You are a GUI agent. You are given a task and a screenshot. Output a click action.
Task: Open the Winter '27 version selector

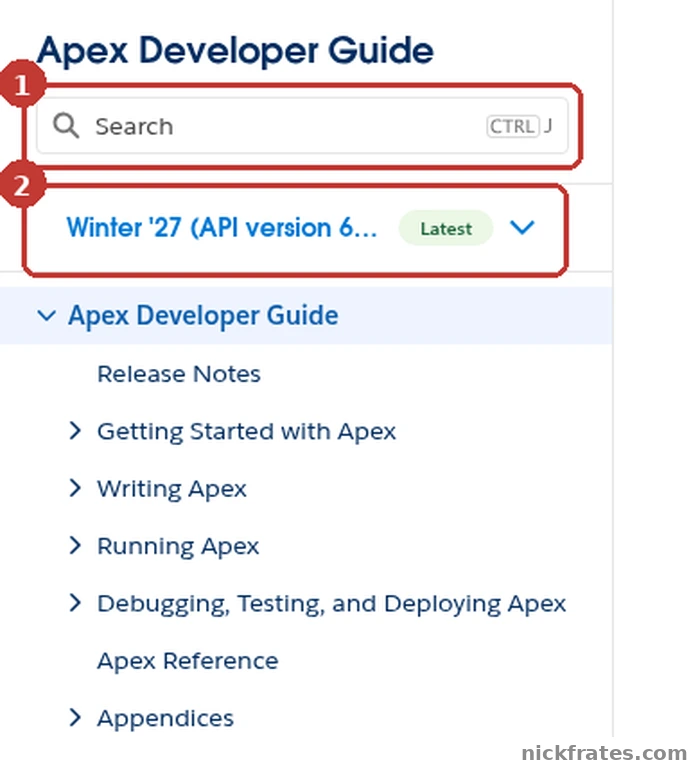click(x=300, y=228)
